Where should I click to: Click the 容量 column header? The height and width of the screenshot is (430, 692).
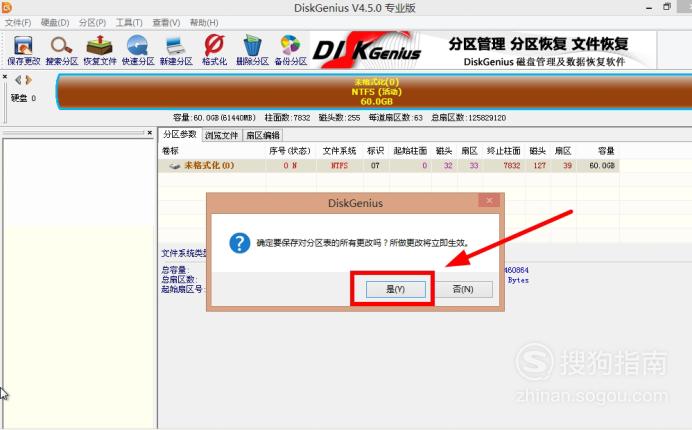pyautogui.click(x=606, y=151)
